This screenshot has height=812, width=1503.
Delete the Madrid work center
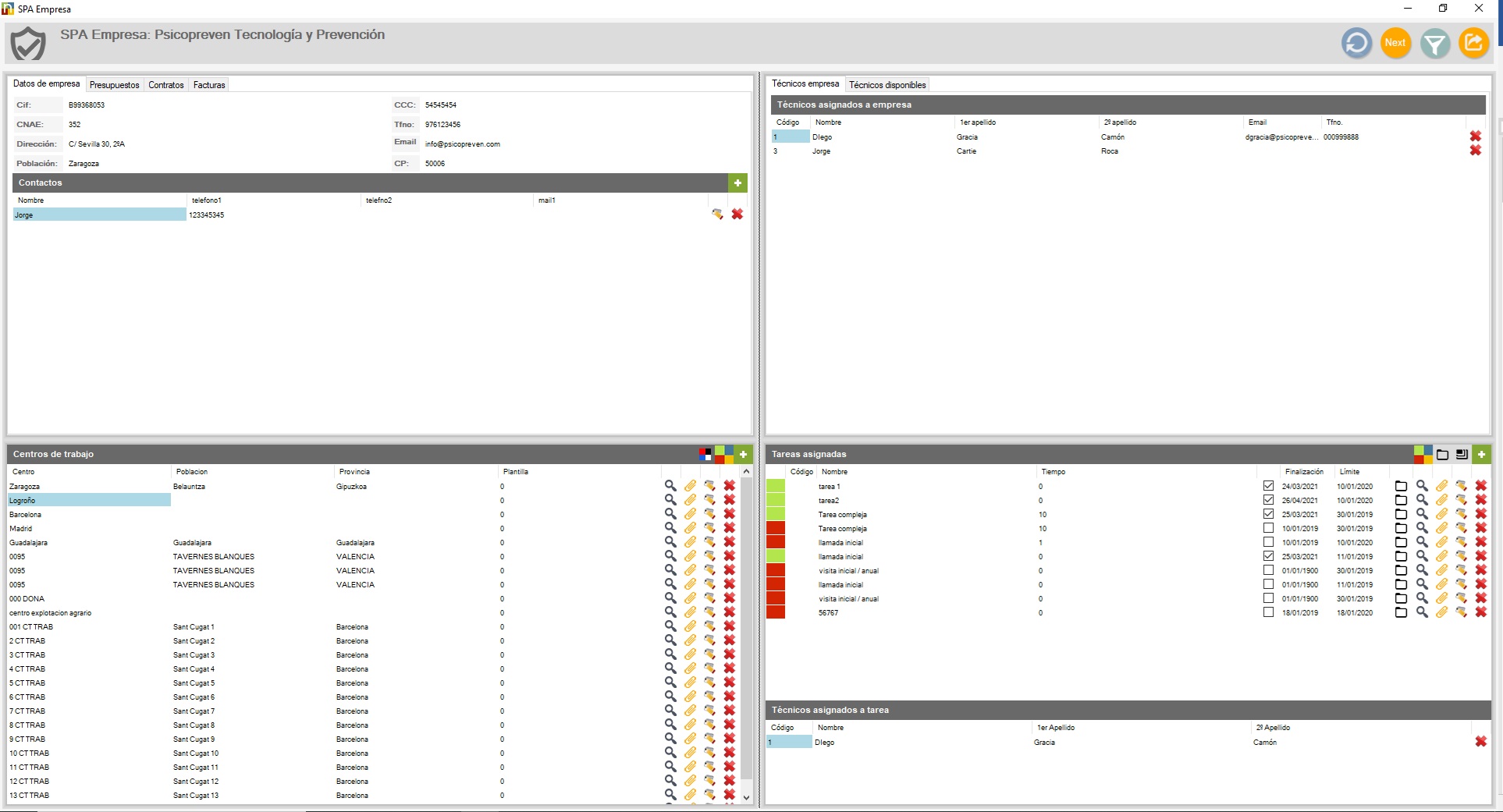[729, 528]
